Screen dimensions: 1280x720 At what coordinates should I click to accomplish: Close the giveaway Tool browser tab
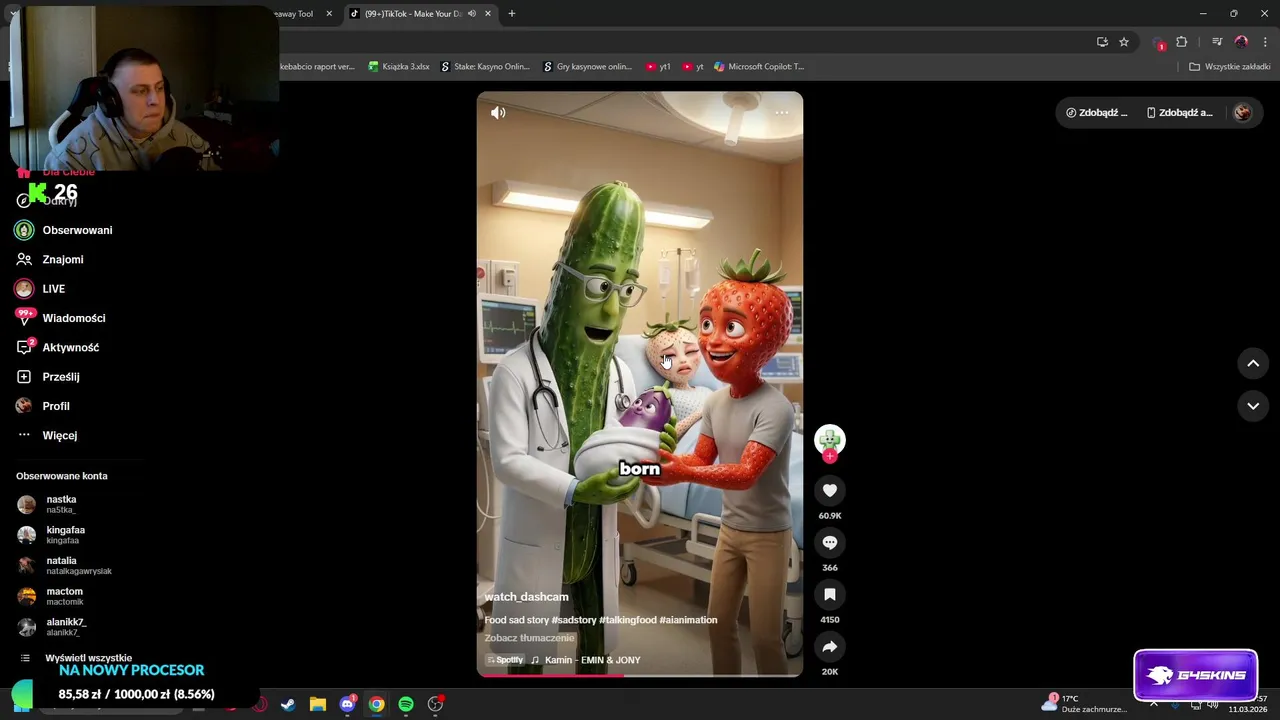pos(329,14)
